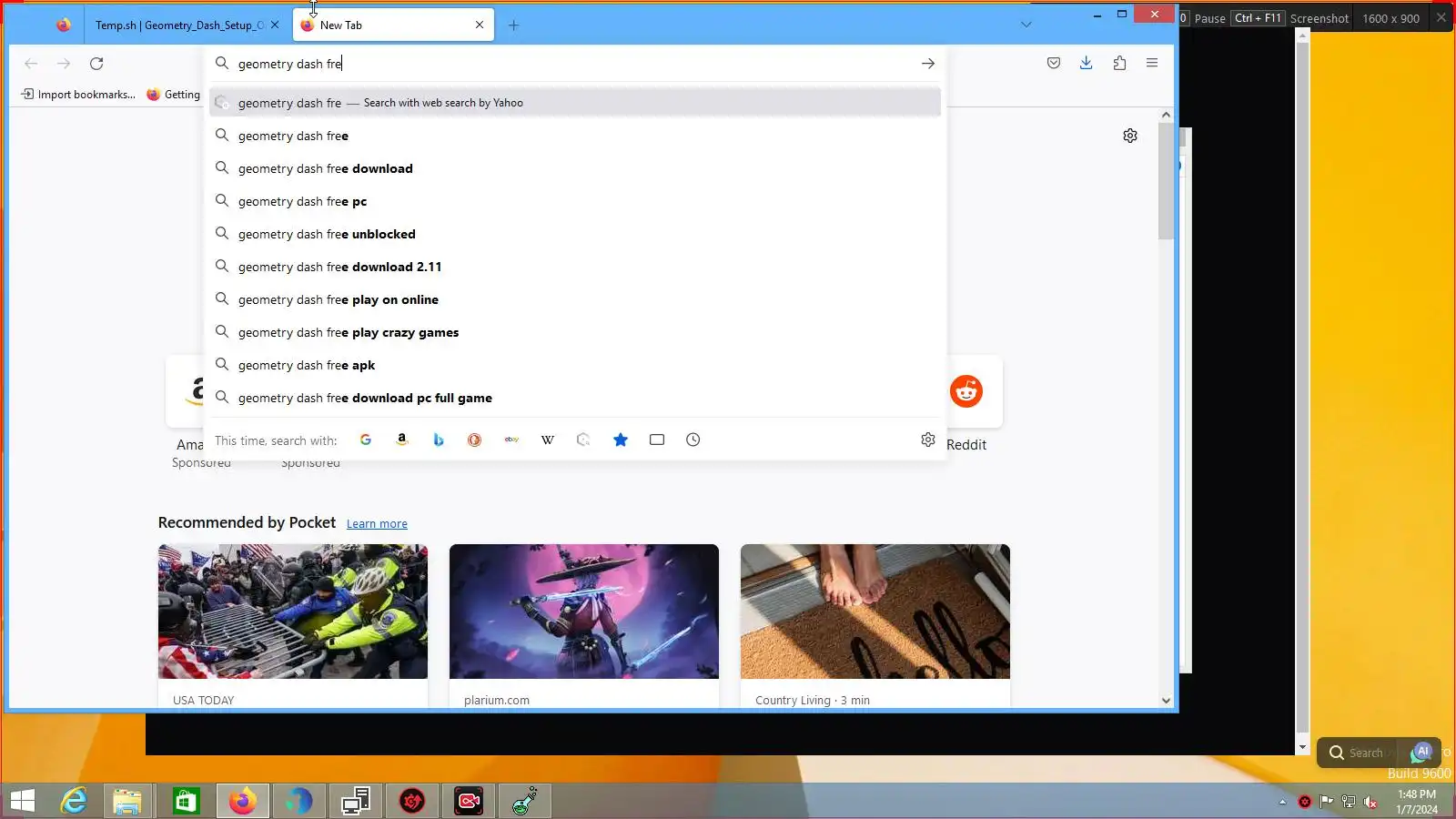The width and height of the screenshot is (1456, 819).
Task: Click Pause in the recorder bar
Action: pyautogui.click(x=1209, y=18)
